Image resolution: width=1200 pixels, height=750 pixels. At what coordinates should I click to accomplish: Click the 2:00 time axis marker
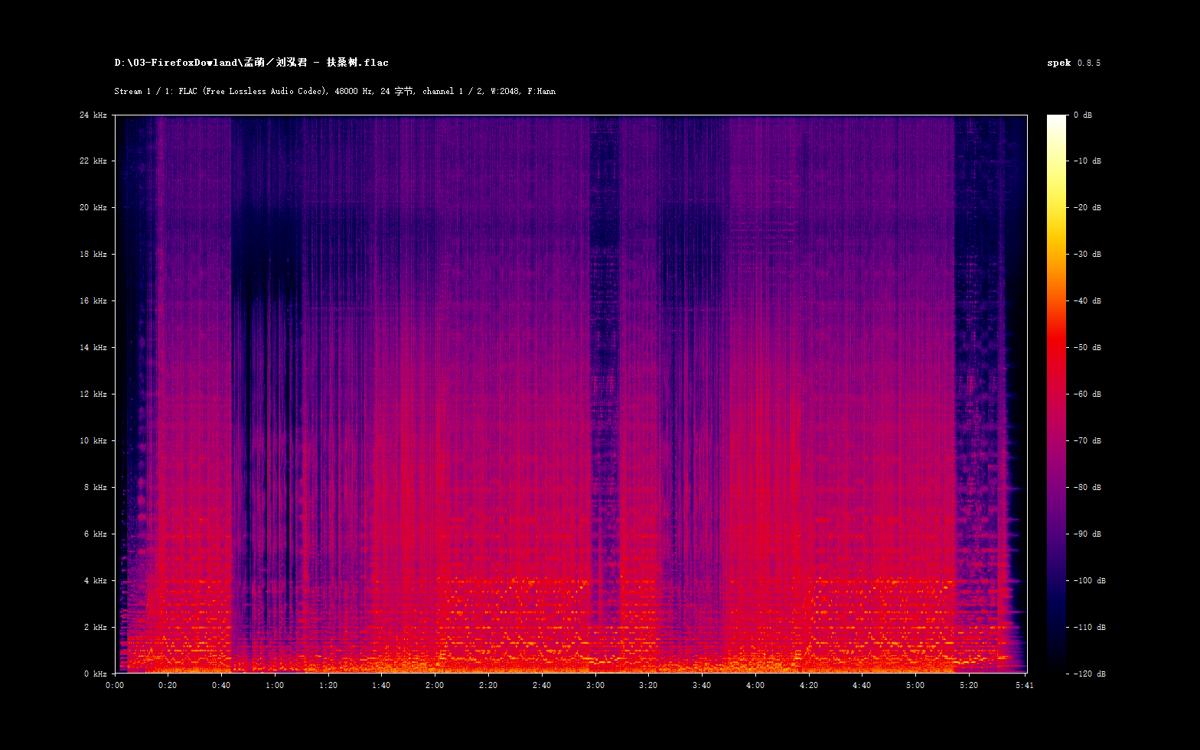click(x=435, y=686)
